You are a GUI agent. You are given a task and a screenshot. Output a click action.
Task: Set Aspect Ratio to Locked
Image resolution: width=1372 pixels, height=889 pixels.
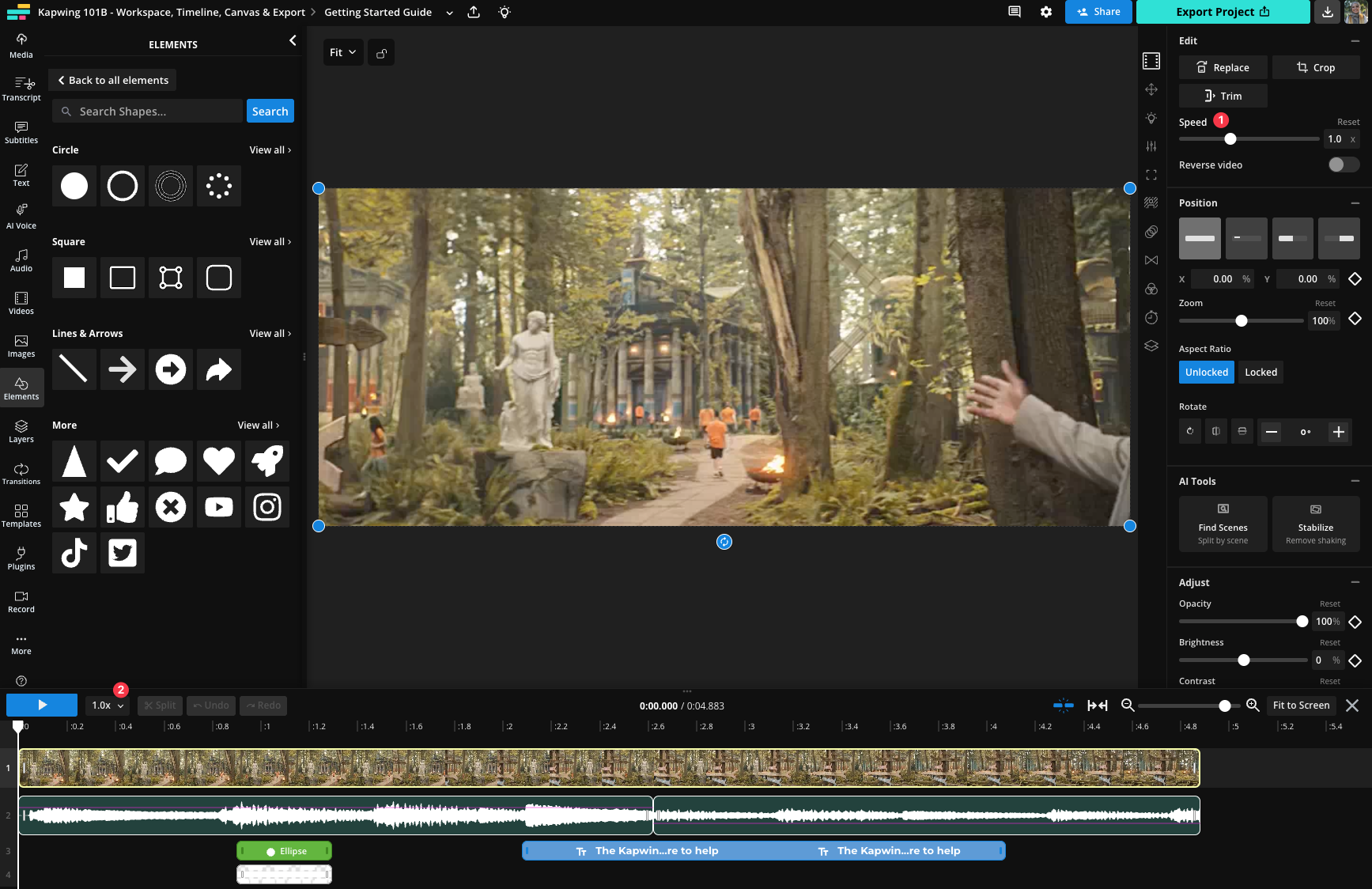tap(1261, 373)
